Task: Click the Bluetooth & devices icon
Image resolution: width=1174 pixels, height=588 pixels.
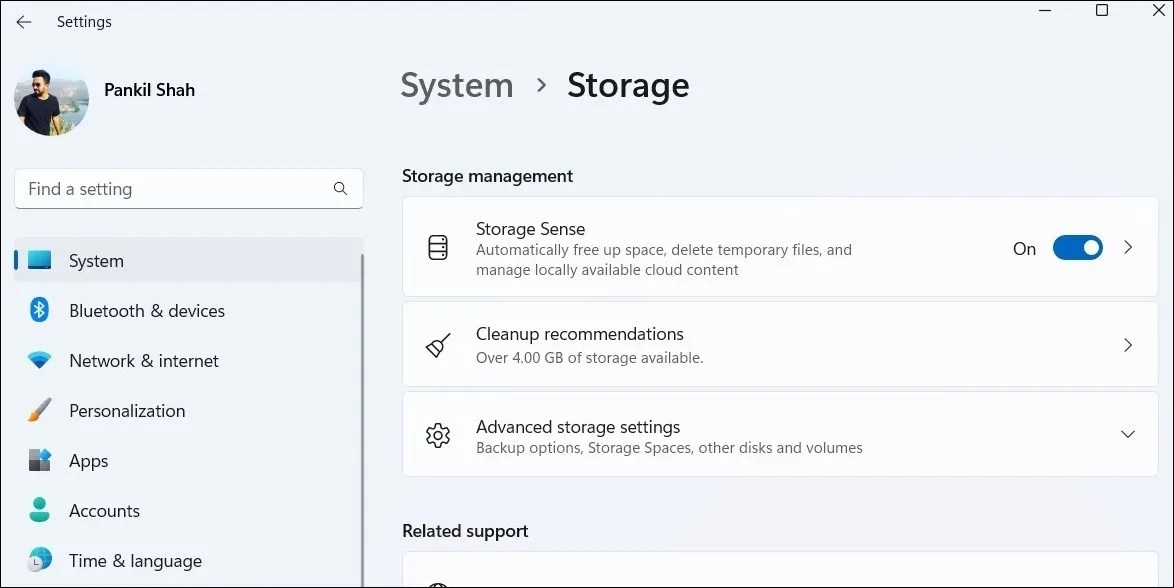Action: (x=38, y=310)
